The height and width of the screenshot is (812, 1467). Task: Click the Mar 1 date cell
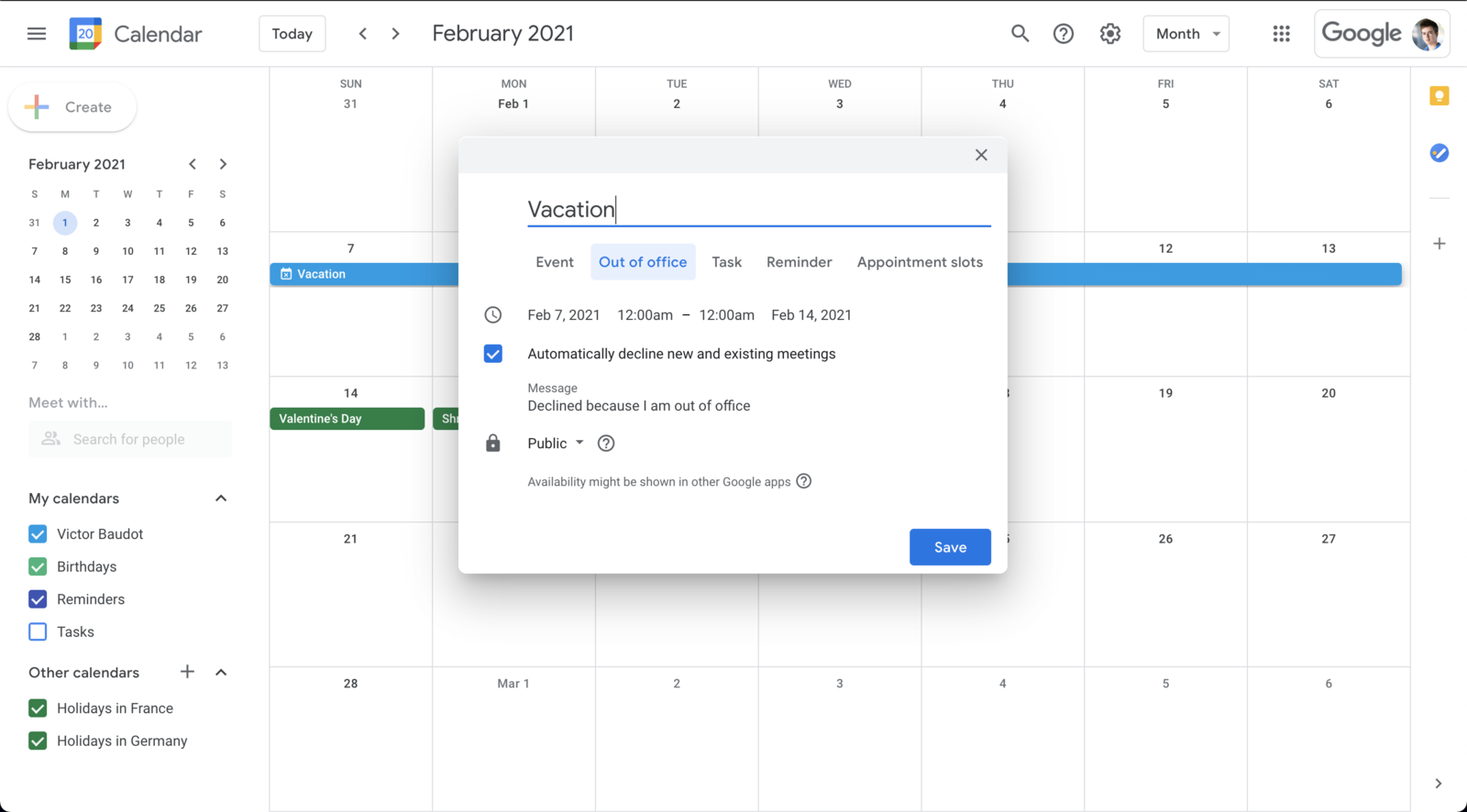pyautogui.click(x=513, y=684)
